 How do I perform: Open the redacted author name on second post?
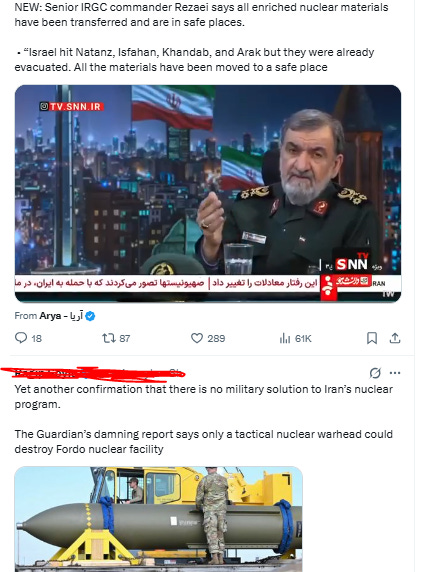coord(47,373)
